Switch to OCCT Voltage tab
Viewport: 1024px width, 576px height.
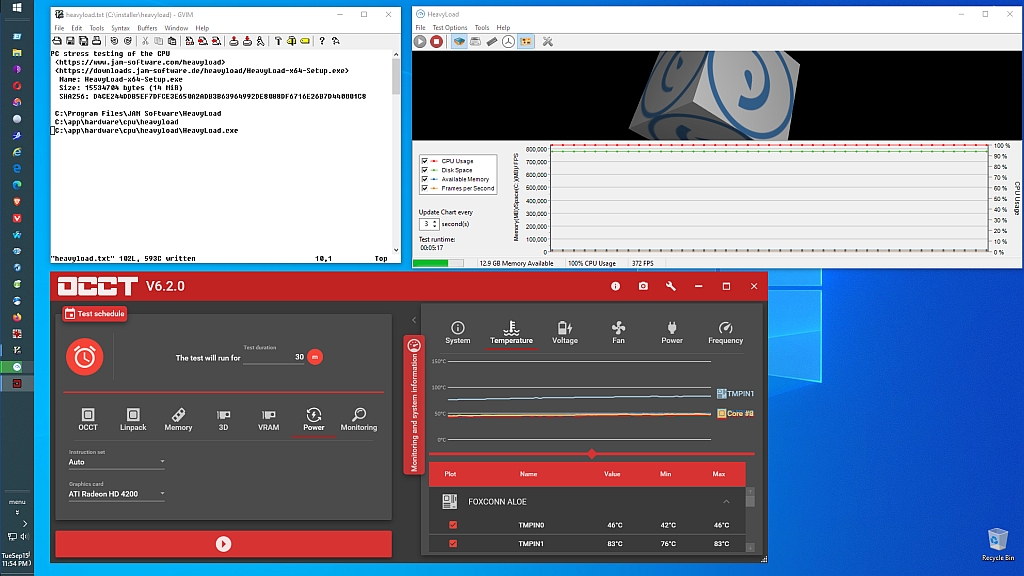point(565,332)
